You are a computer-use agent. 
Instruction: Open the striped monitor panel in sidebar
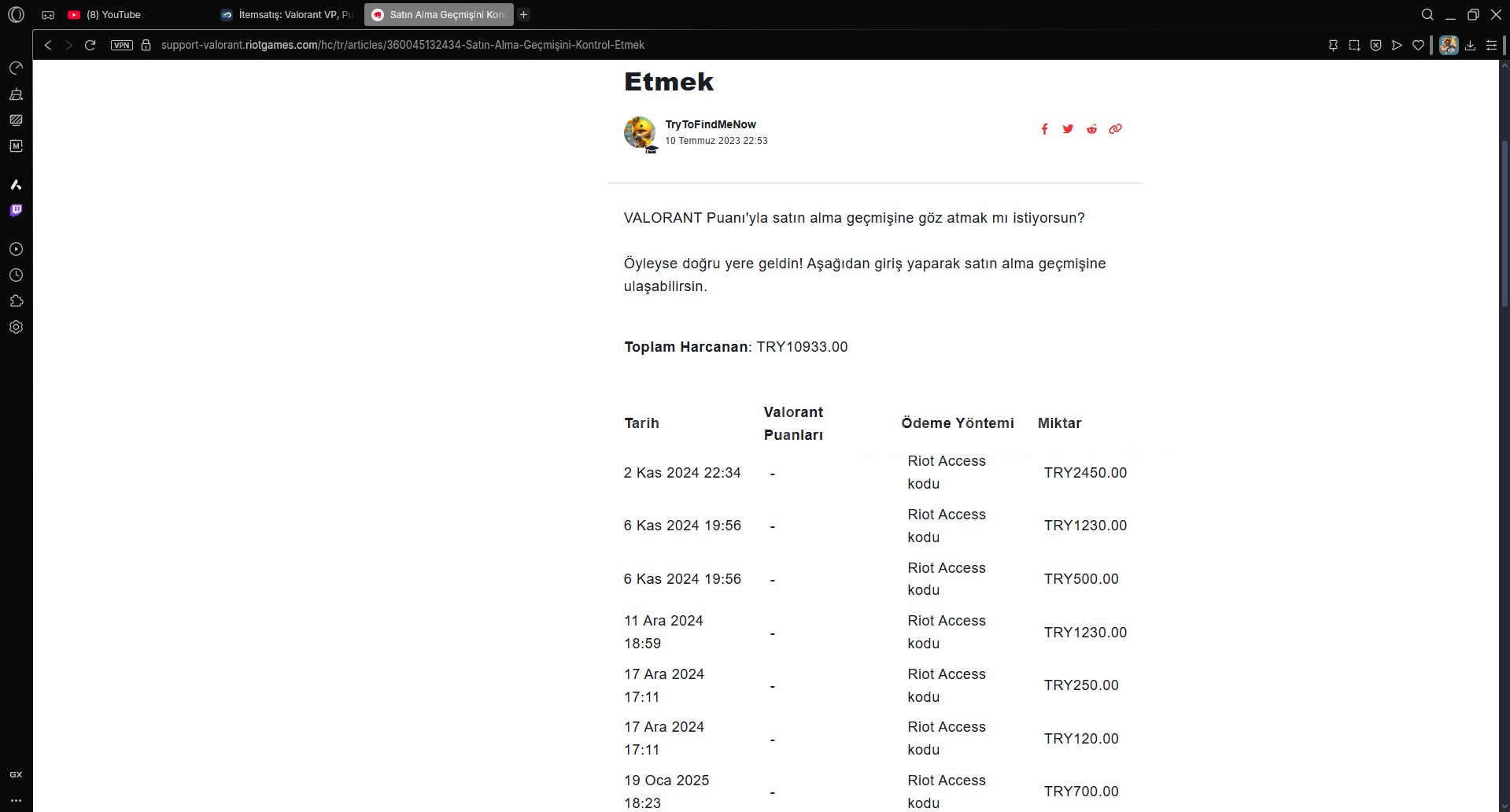[16, 120]
